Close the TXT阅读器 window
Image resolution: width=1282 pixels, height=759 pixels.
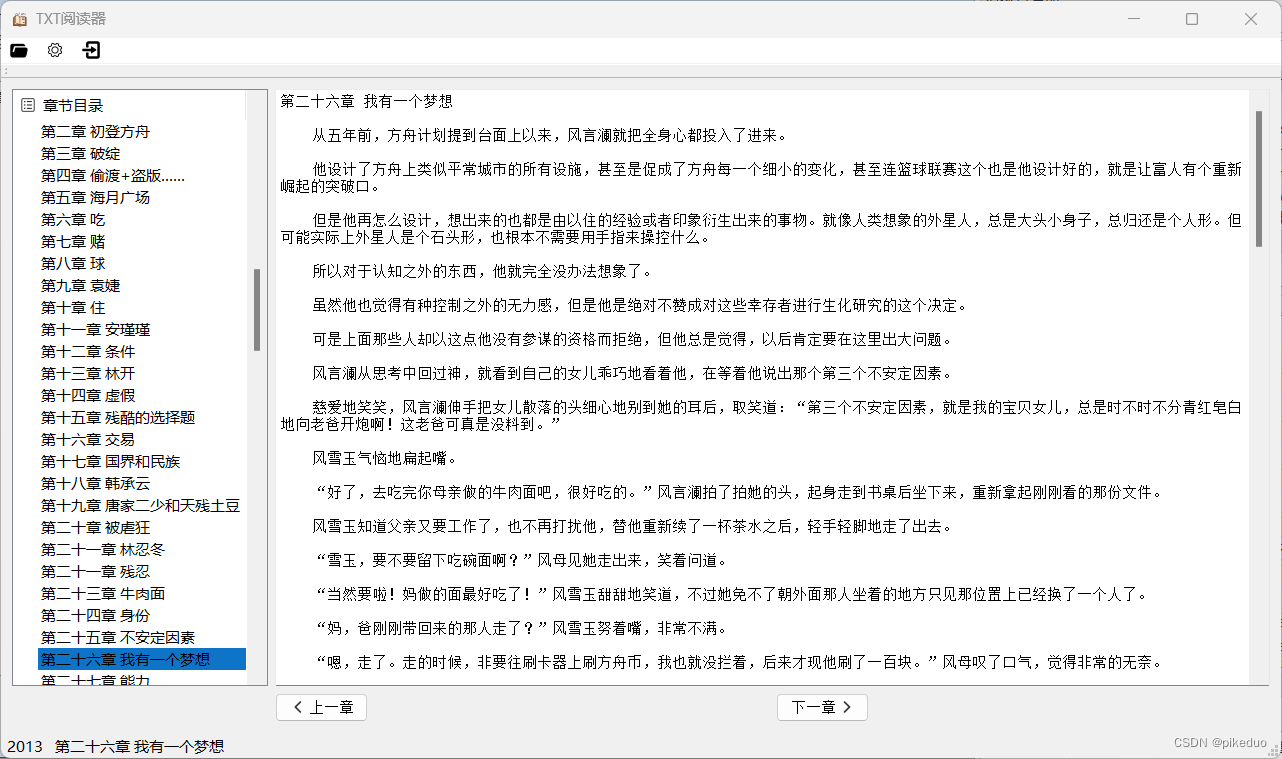pos(1251,19)
